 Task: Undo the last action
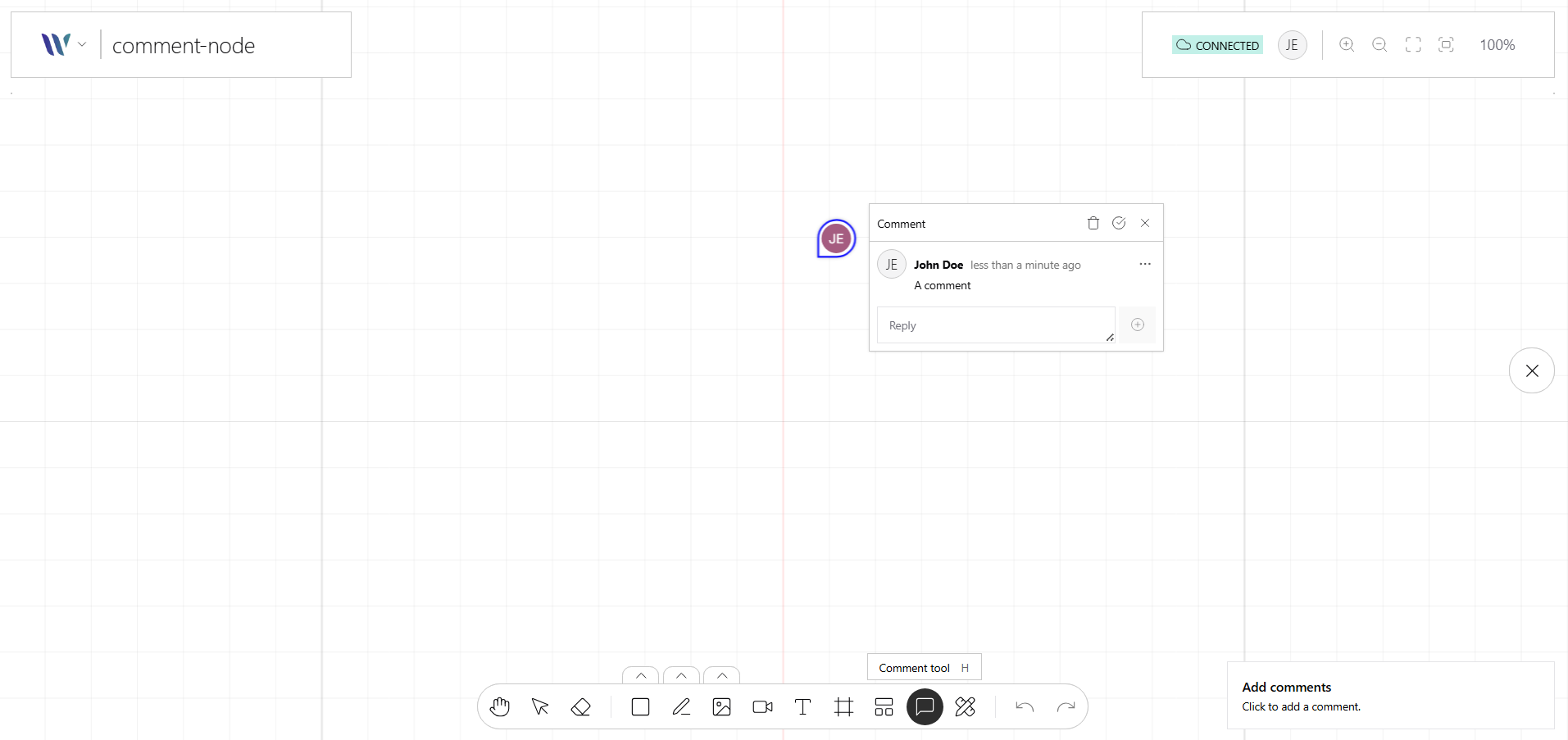pos(1025,706)
